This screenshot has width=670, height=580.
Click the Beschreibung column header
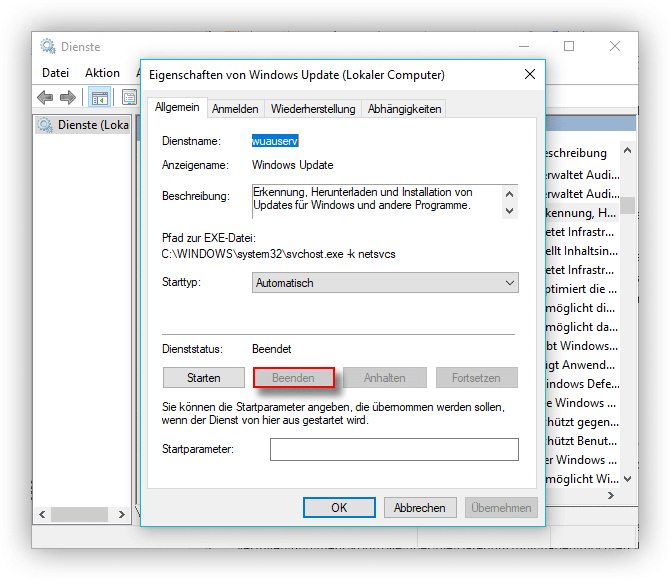tap(576, 153)
